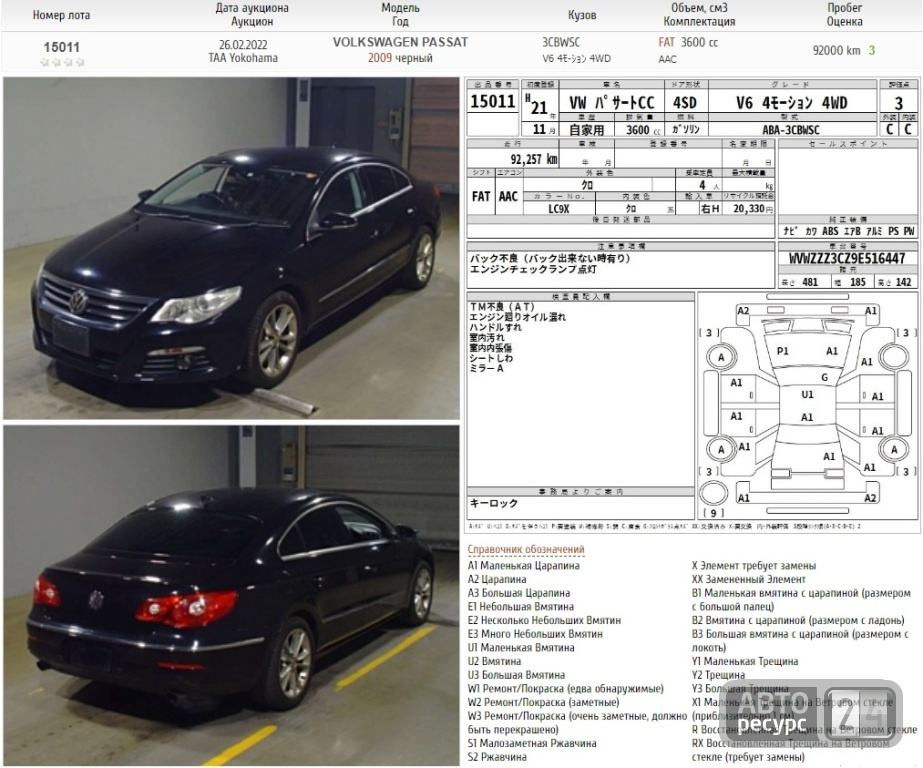Click the A3 Большая Царапина legend entry

519,593
